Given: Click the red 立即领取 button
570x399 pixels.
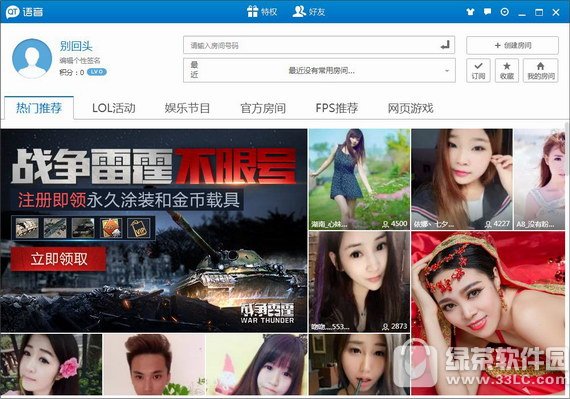Looking at the screenshot, I should 58,259.
